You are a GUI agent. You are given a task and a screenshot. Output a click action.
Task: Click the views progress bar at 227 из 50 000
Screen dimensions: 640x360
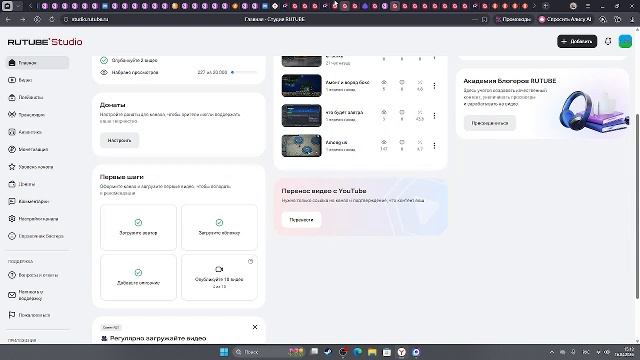(x=244, y=72)
